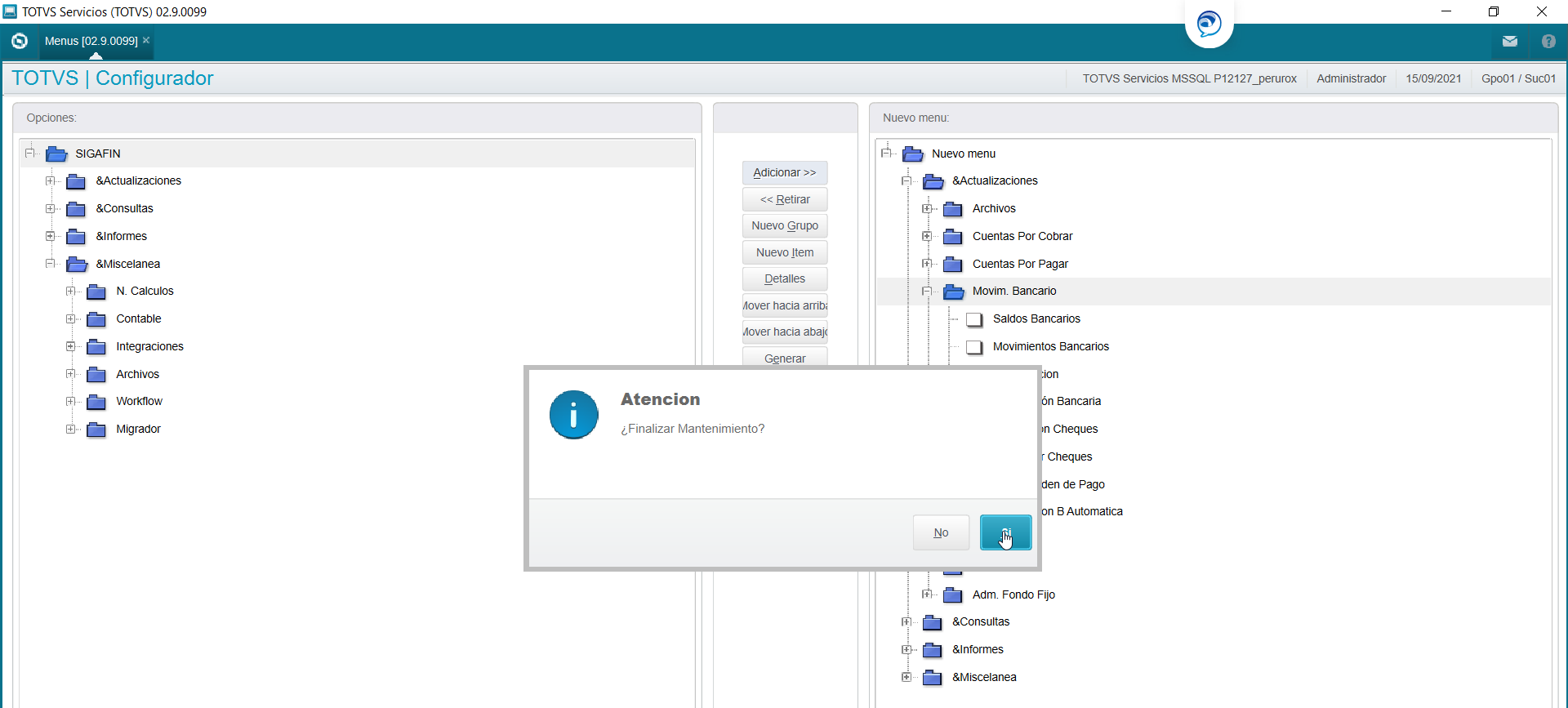This screenshot has width=1568, height=708.
Task: Click the Integraciones folder icon
Action: [96, 347]
